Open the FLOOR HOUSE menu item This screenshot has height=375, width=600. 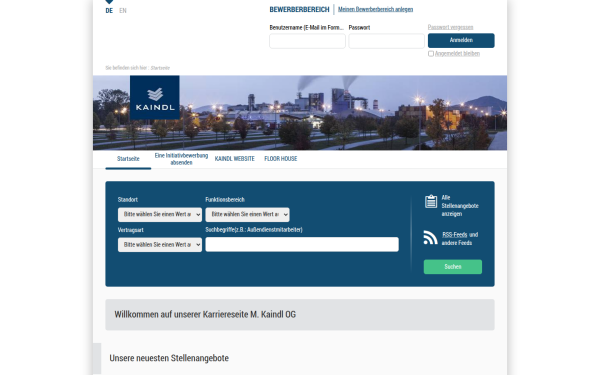[x=281, y=159]
